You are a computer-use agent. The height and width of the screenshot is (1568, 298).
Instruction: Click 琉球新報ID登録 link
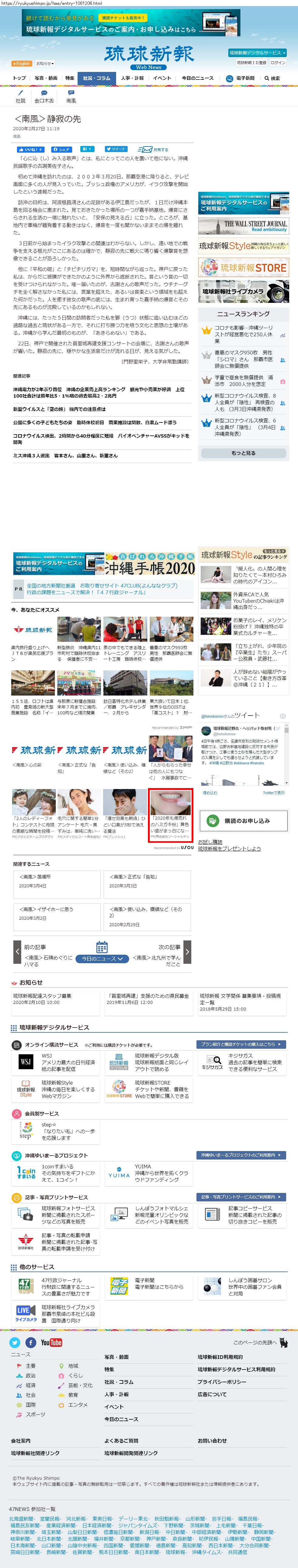(x=252, y=63)
